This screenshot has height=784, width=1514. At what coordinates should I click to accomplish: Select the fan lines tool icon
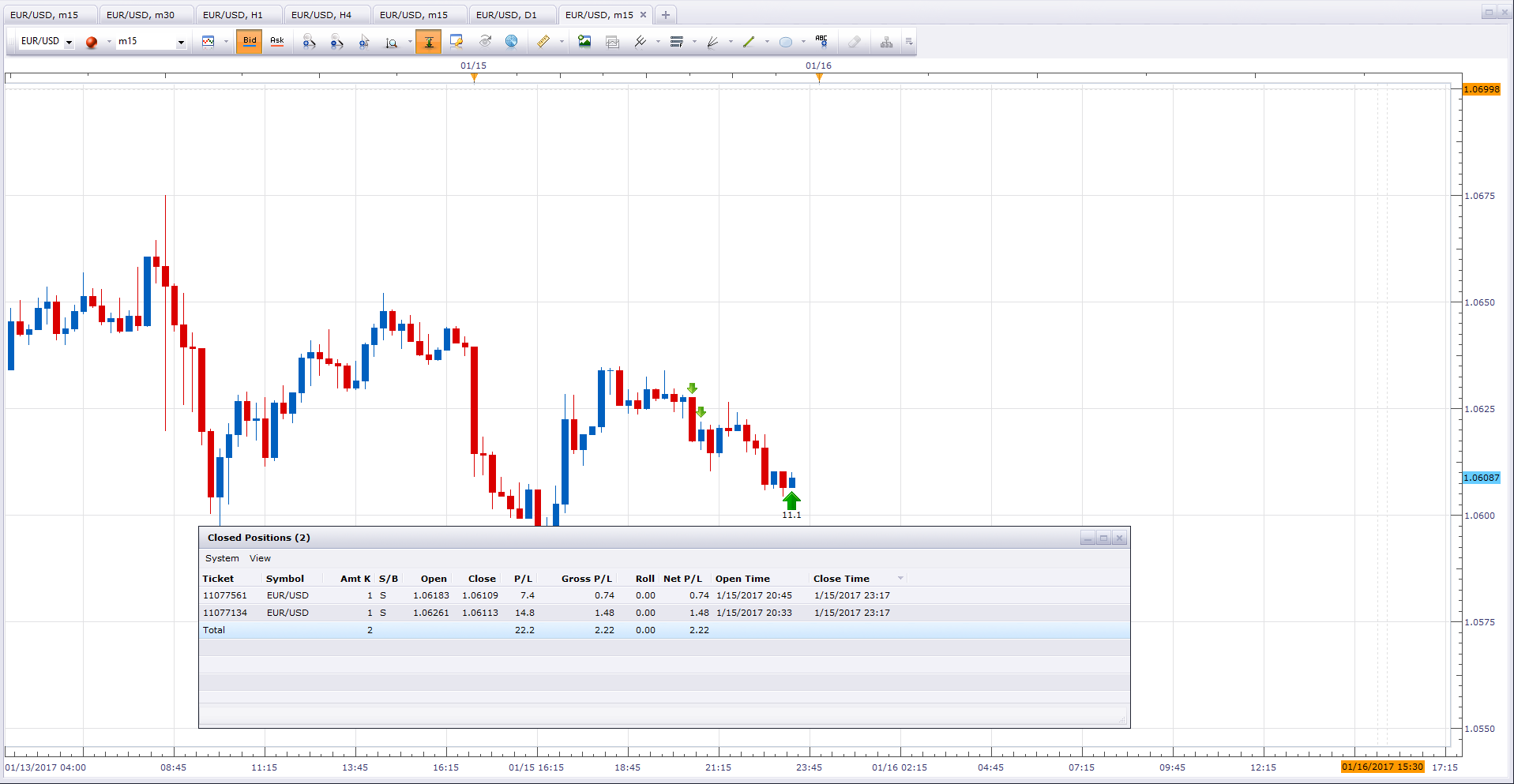713,42
